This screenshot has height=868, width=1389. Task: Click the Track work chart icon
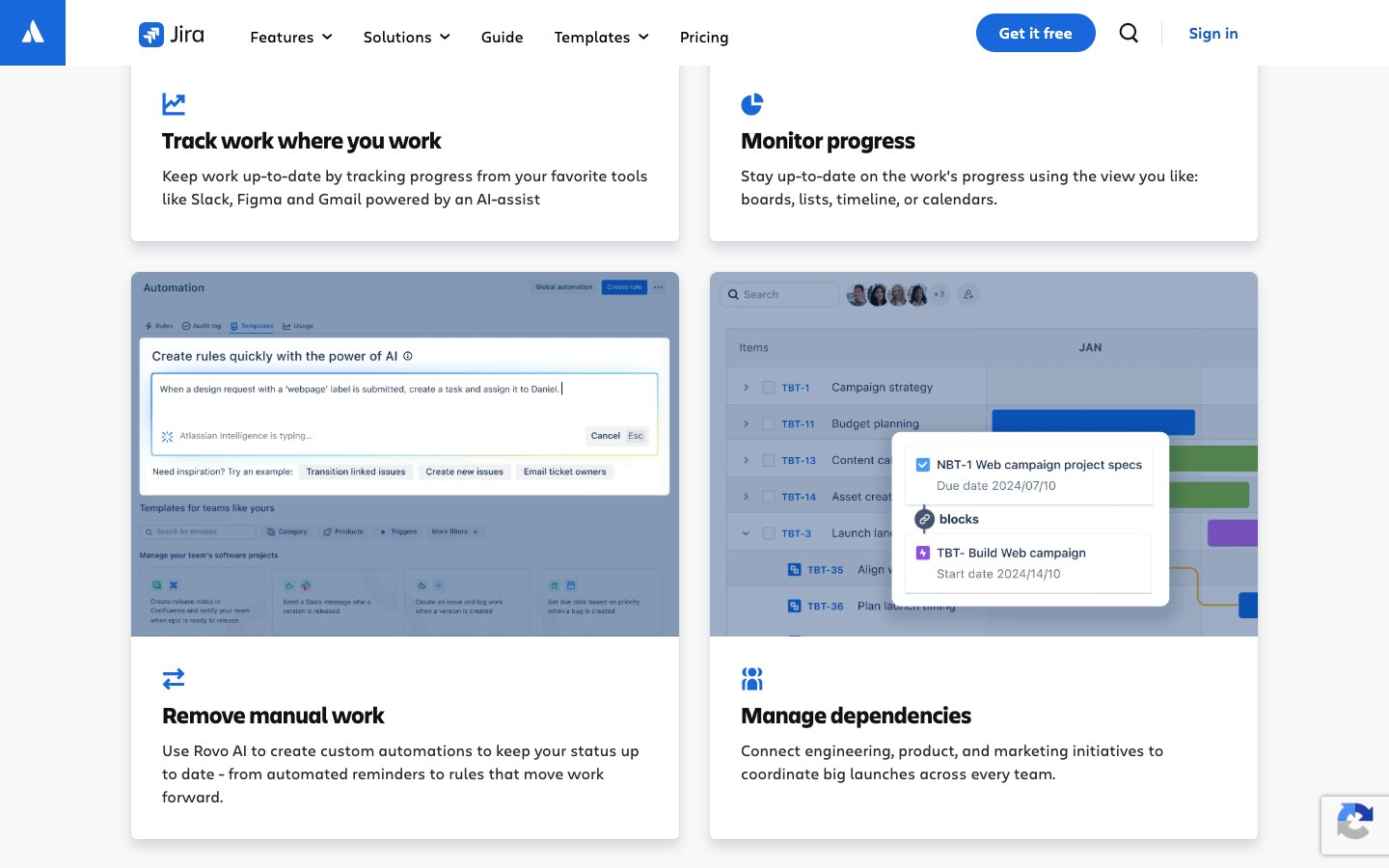pos(174,103)
